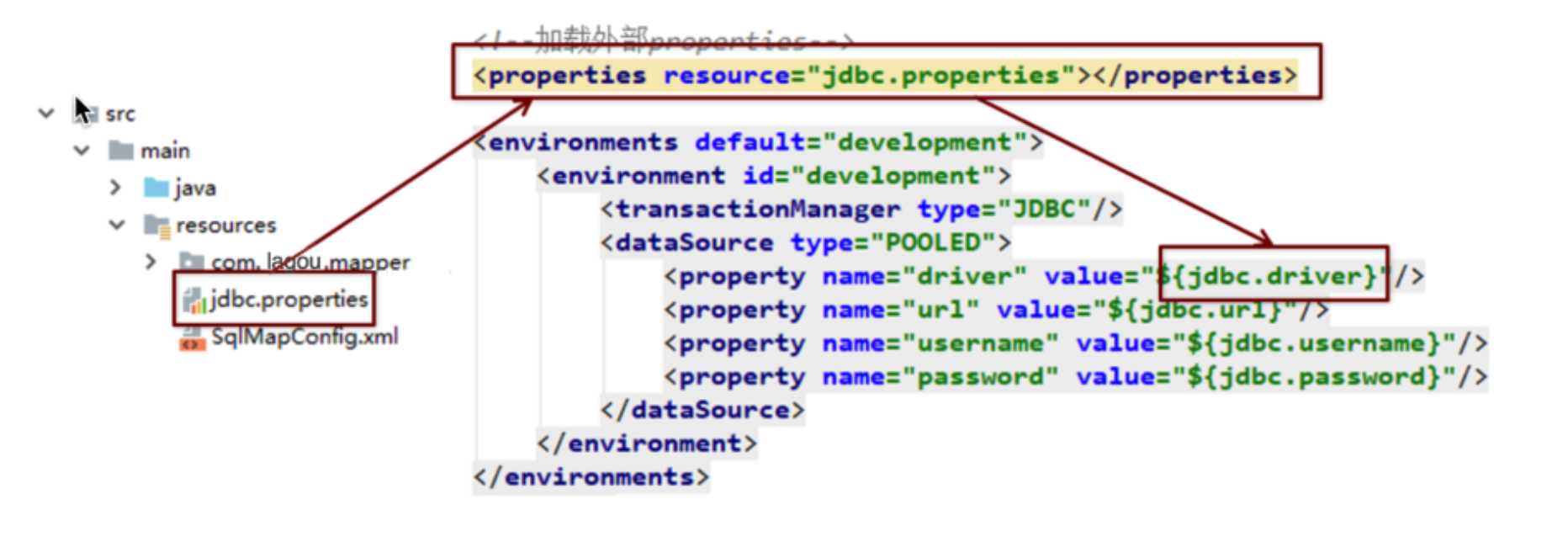Image resolution: width=1568 pixels, height=547 pixels.
Task: Click the environment id="development" line
Action: click(773, 175)
